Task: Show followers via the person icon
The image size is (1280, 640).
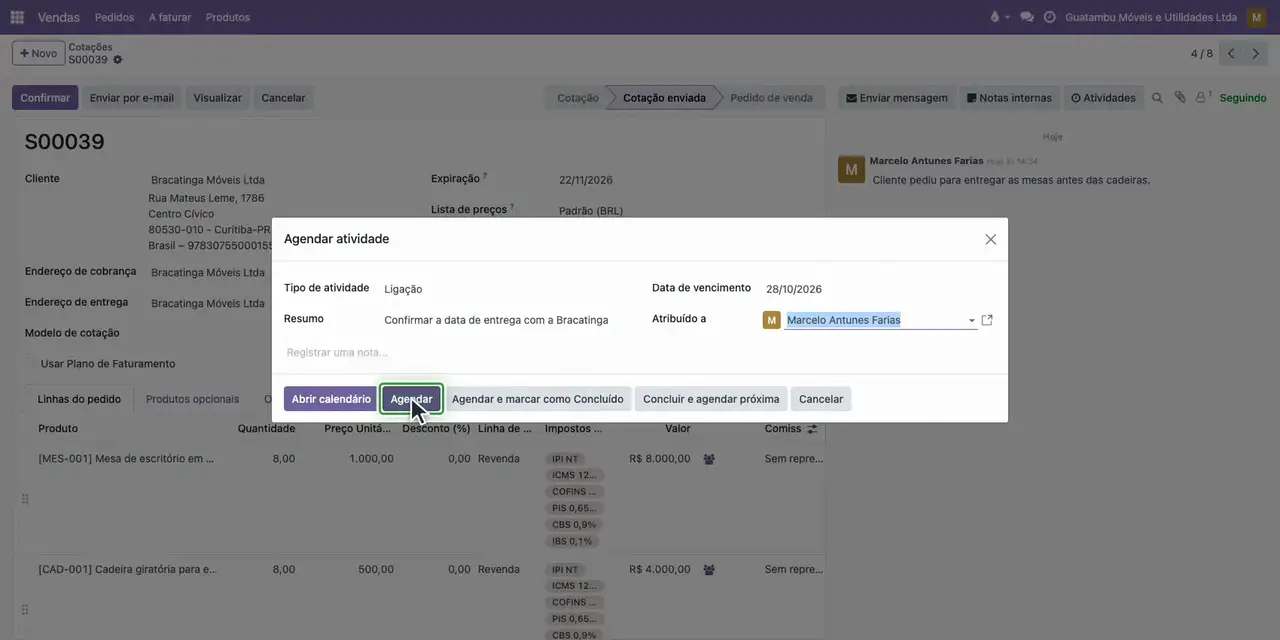Action: (x=1203, y=98)
